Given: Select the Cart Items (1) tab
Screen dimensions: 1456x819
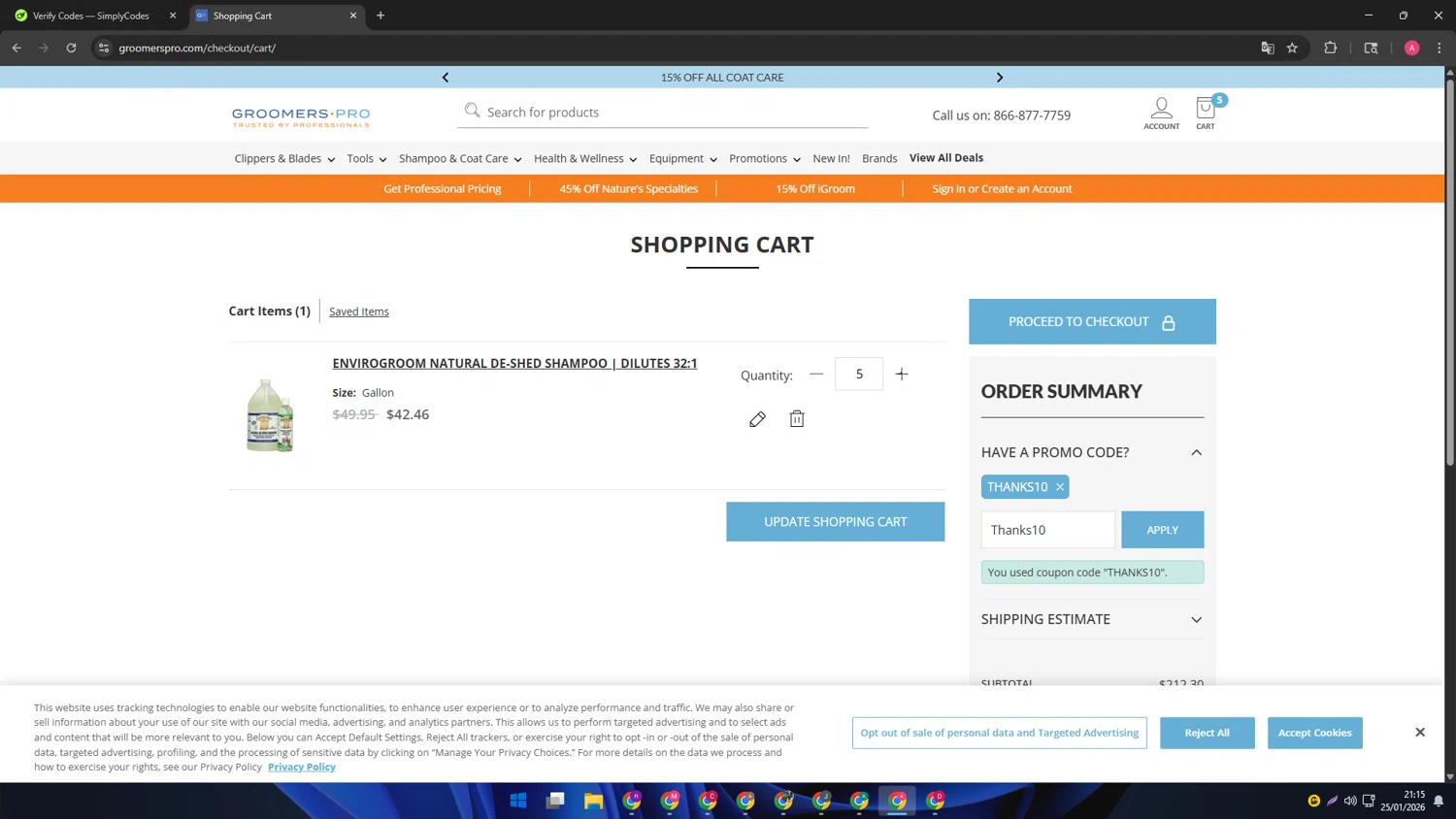Looking at the screenshot, I should click(x=270, y=311).
